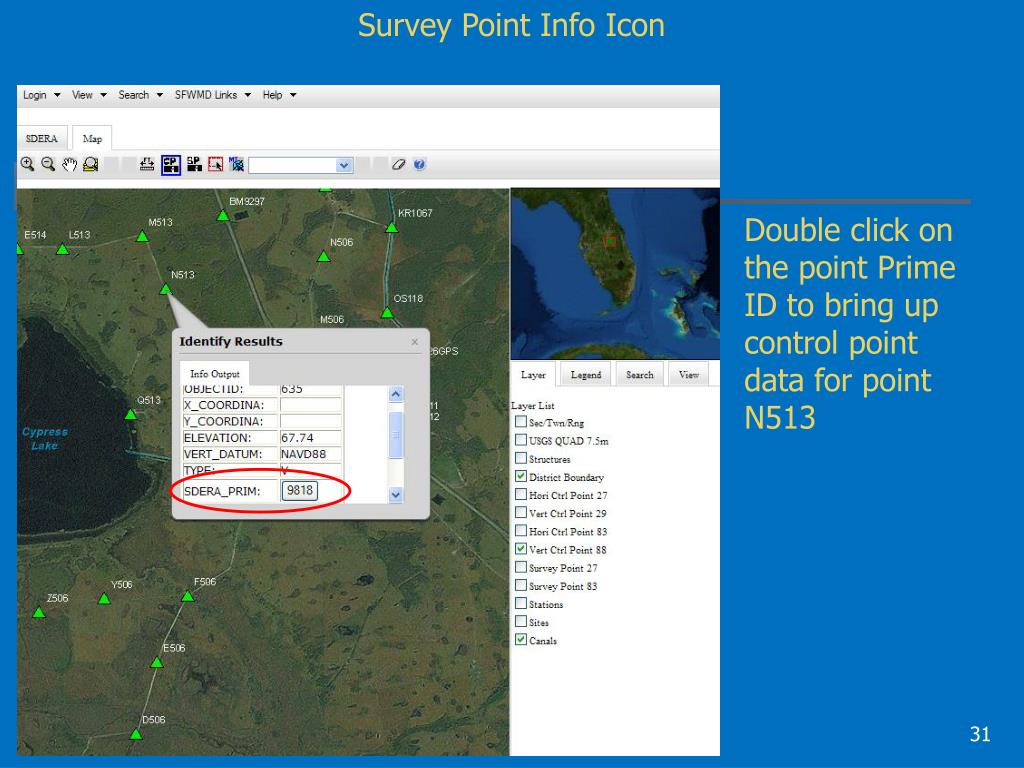Close the Identify Results popup
The width and height of the screenshot is (1024, 768).
click(415, 342)
